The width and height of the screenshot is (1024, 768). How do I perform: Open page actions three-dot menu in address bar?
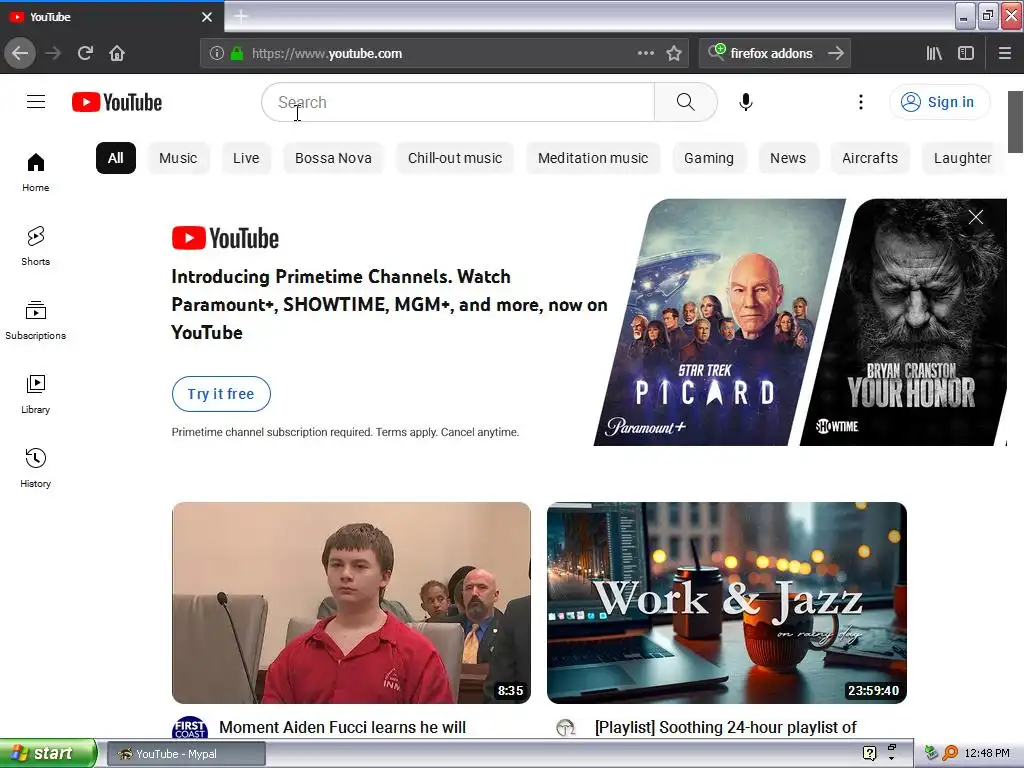click(x=645, y=53)
